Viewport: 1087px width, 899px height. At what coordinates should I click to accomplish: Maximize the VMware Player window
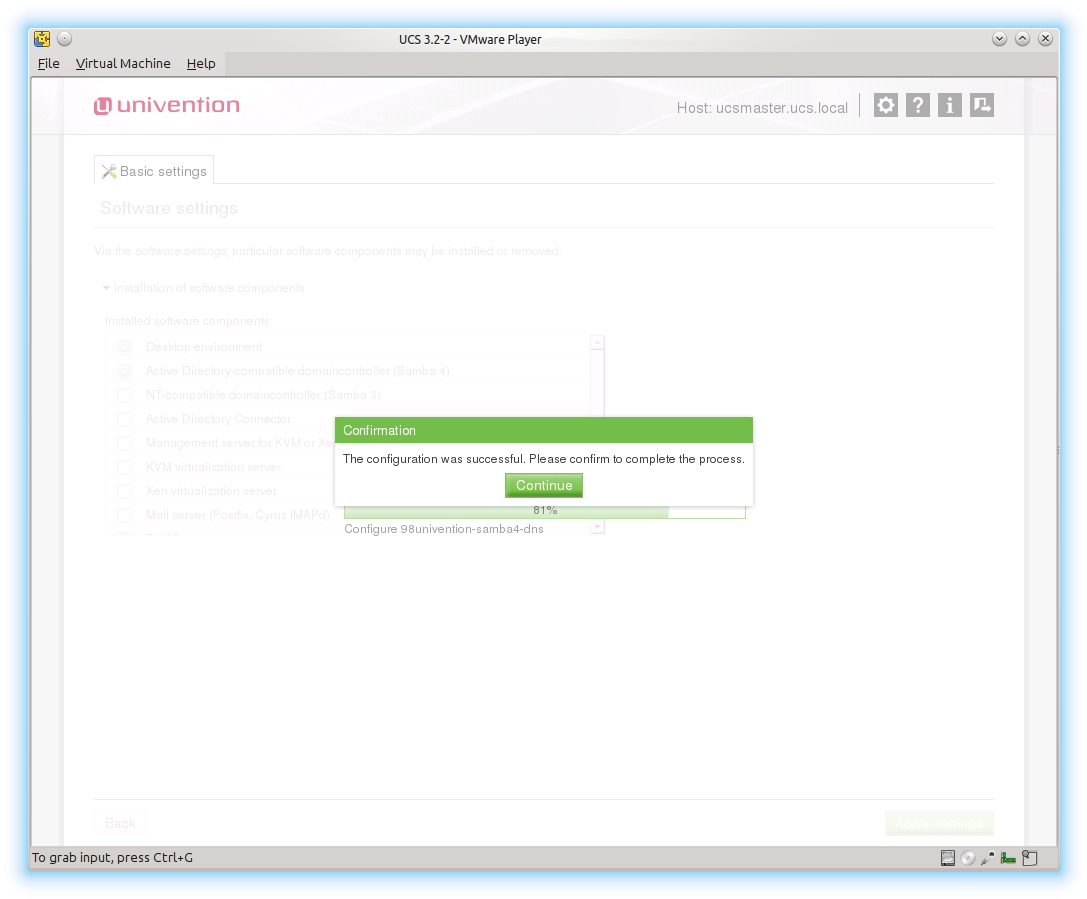(1022, 39)
